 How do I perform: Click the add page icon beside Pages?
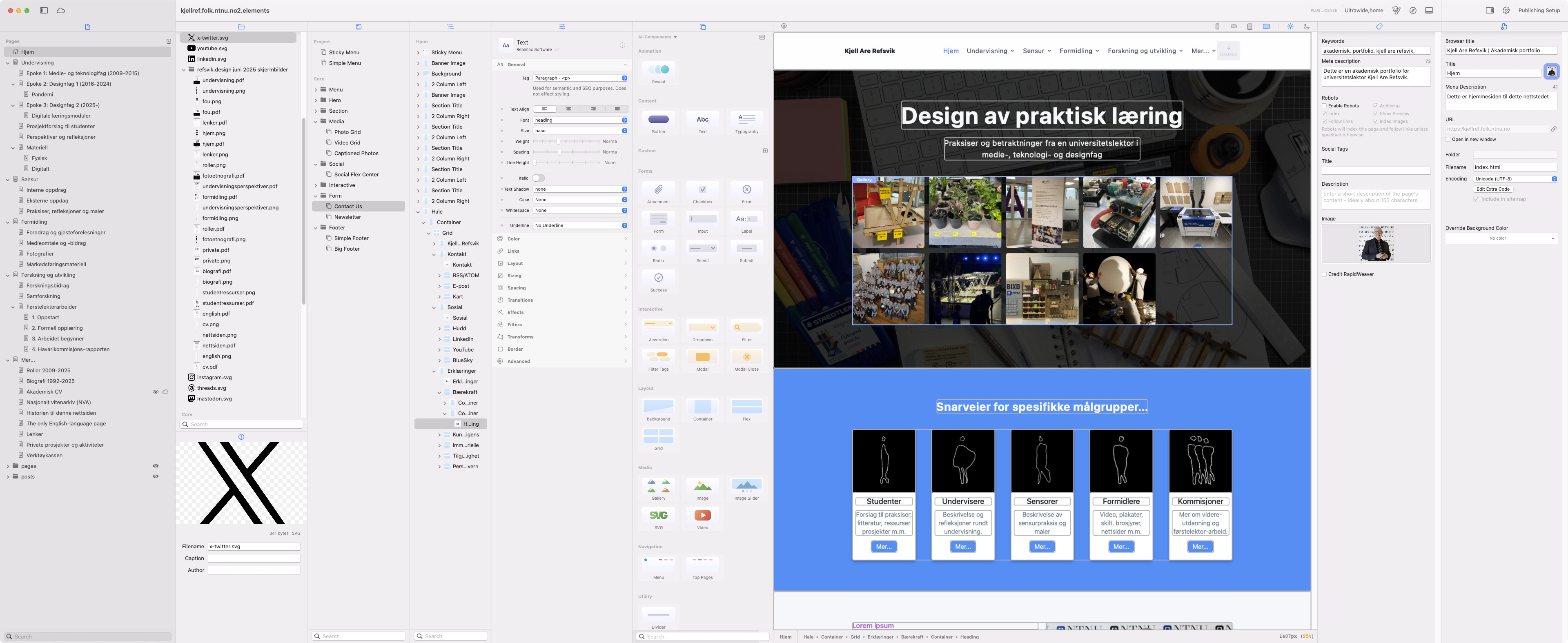(169, 41)
